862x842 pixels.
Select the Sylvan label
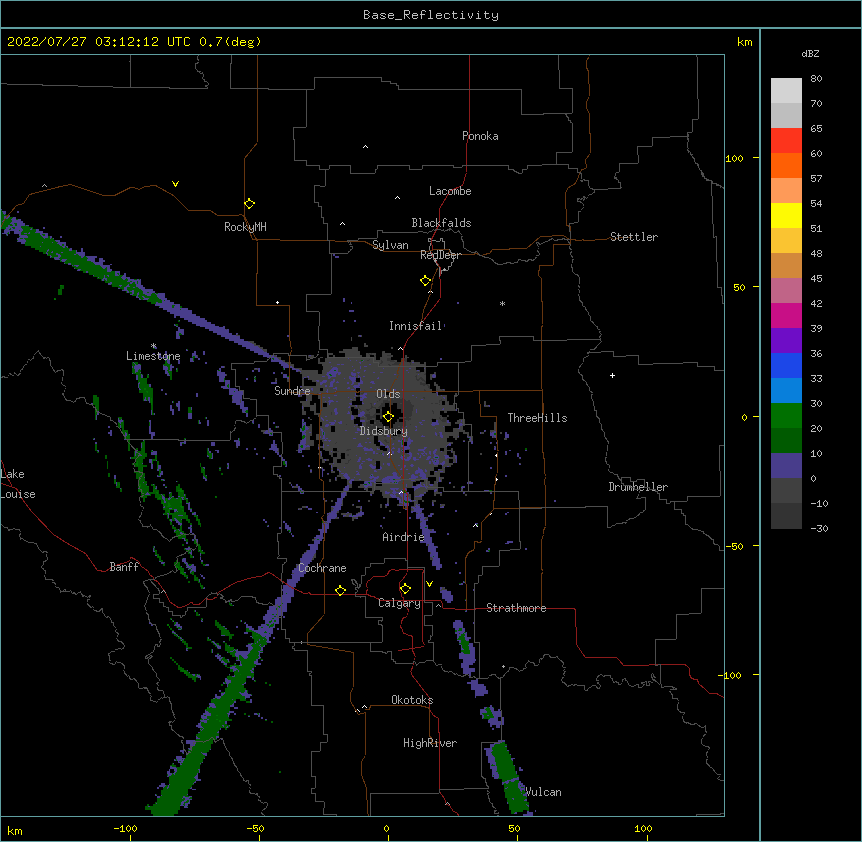pyautogui.click(x=390, y=245)
